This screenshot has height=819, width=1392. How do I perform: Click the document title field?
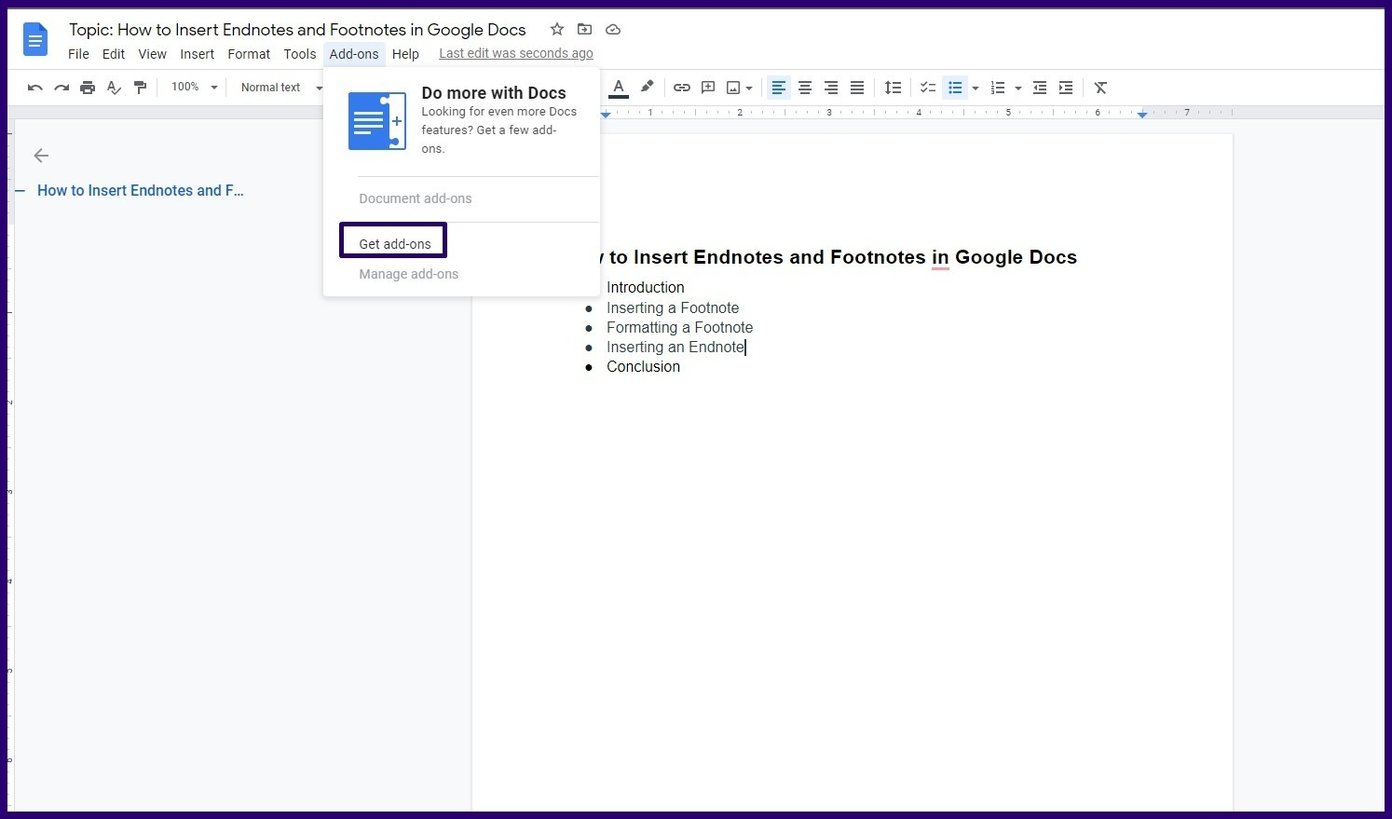point(297,29)
